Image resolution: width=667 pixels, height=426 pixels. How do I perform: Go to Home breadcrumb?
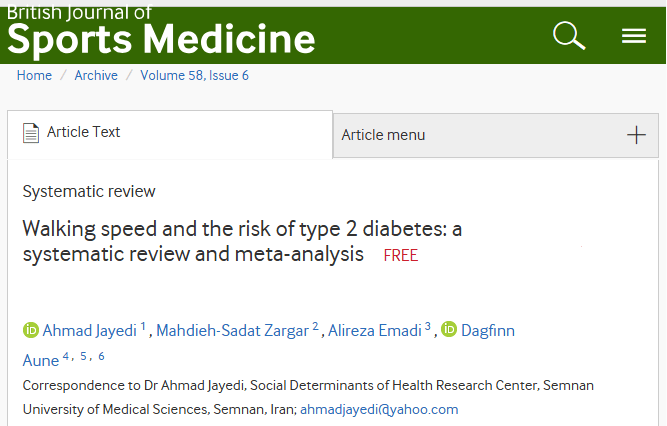[x=34, y=75]
